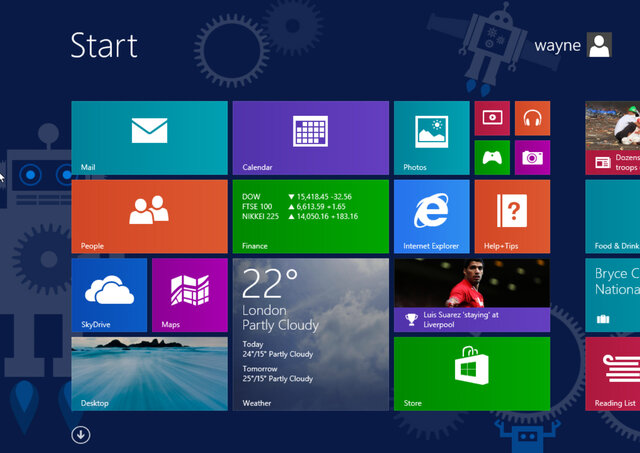Open the Mail tile
Screen dimensions: 640x453
tap(149, 138)
